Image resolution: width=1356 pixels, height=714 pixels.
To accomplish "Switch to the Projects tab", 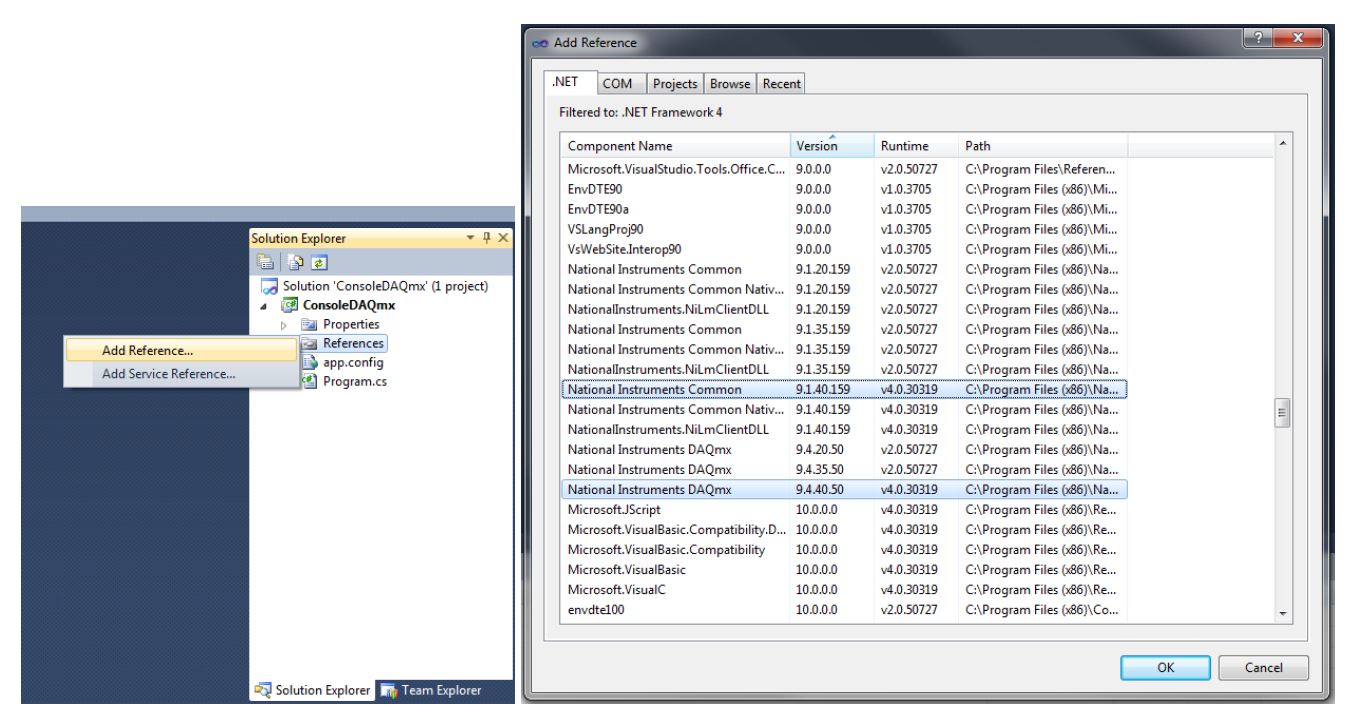I will 675,84.
